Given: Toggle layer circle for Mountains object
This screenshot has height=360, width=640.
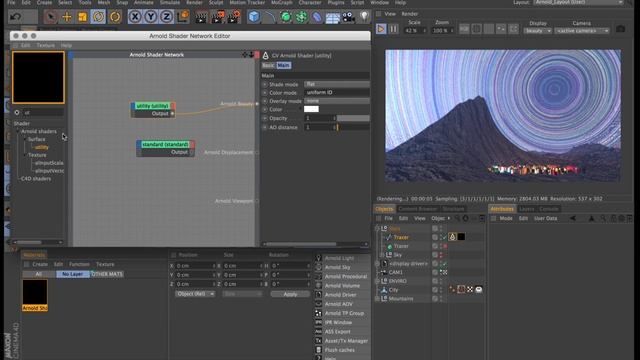Looking at the screenshot, I should (435, 299).
